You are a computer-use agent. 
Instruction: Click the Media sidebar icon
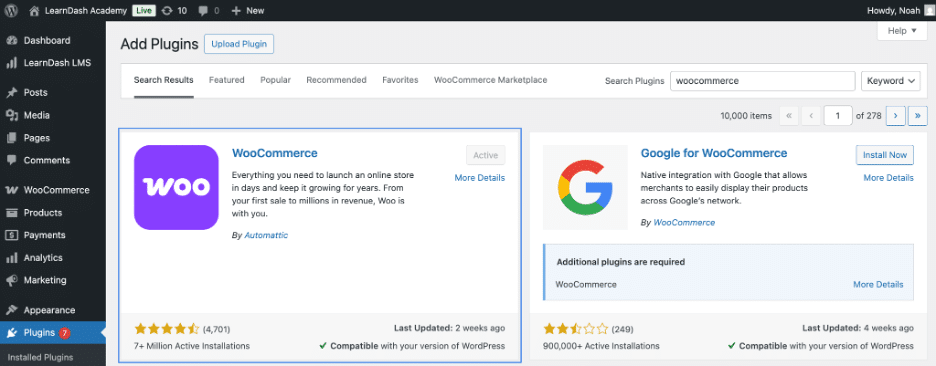(x=11, y=115)
